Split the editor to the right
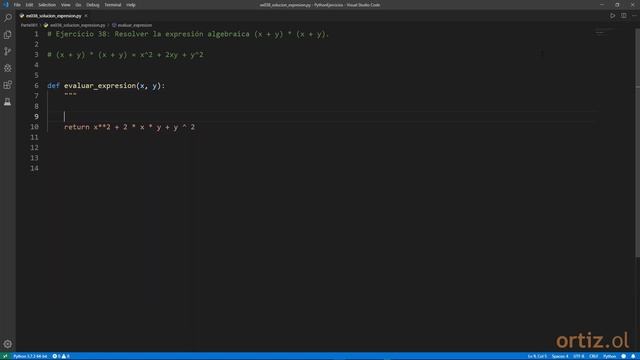Image resolution: width=640 pixels, height=360 pixels. click(624, 16)
